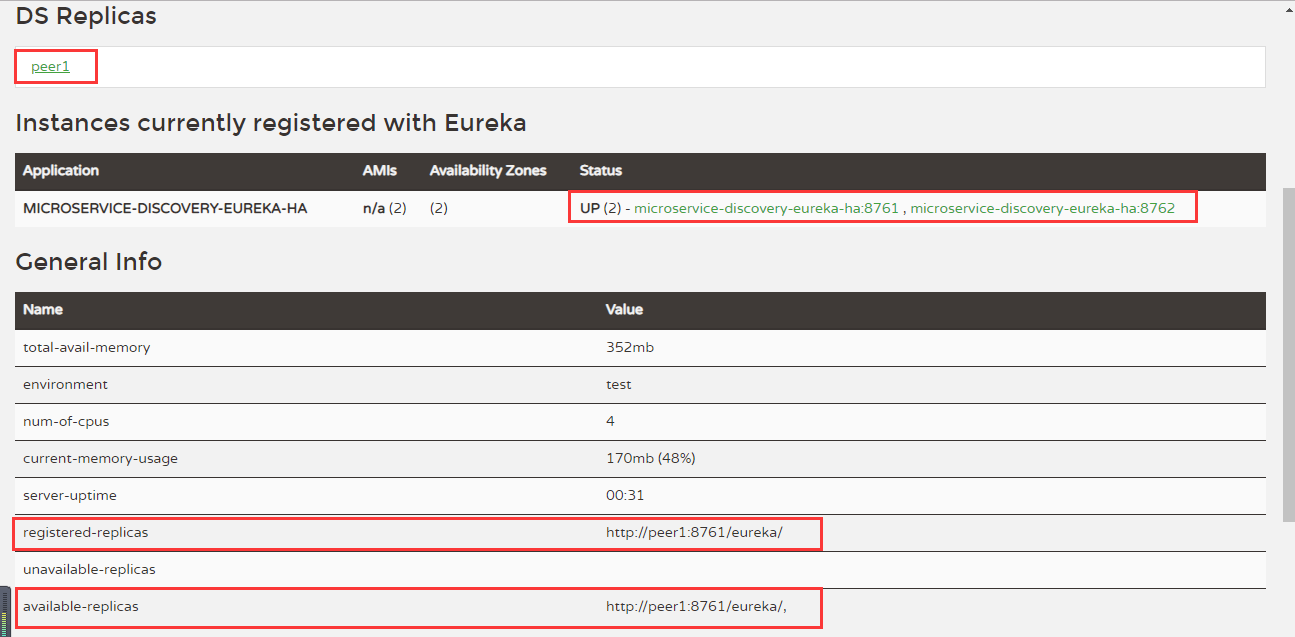Select the current-memory-usage row name

pyautogui.click(x=100, y=458)
